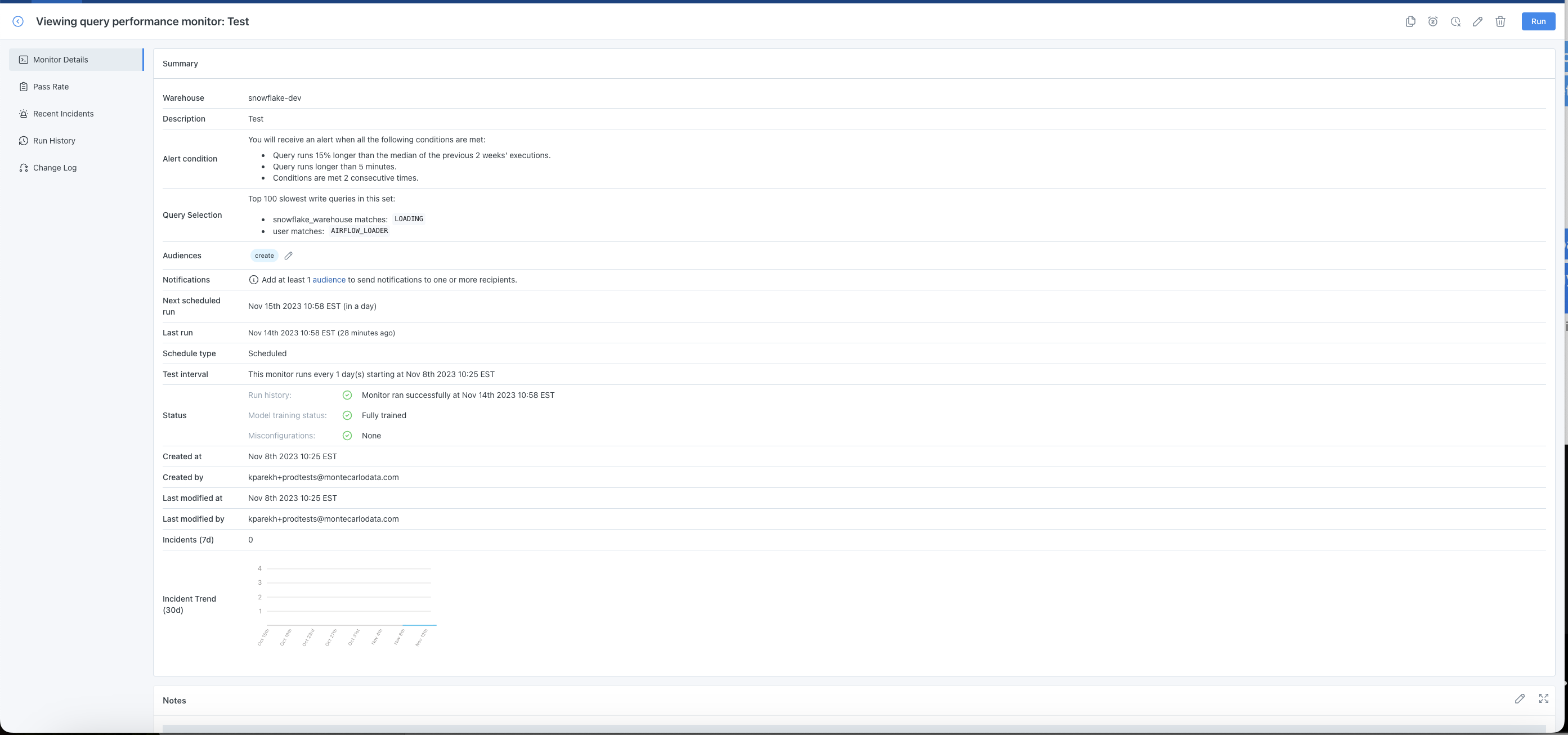Follow the audience link in Notifications
The width and height of the screenshot is (1568, 735).
[x=329, y=280]
